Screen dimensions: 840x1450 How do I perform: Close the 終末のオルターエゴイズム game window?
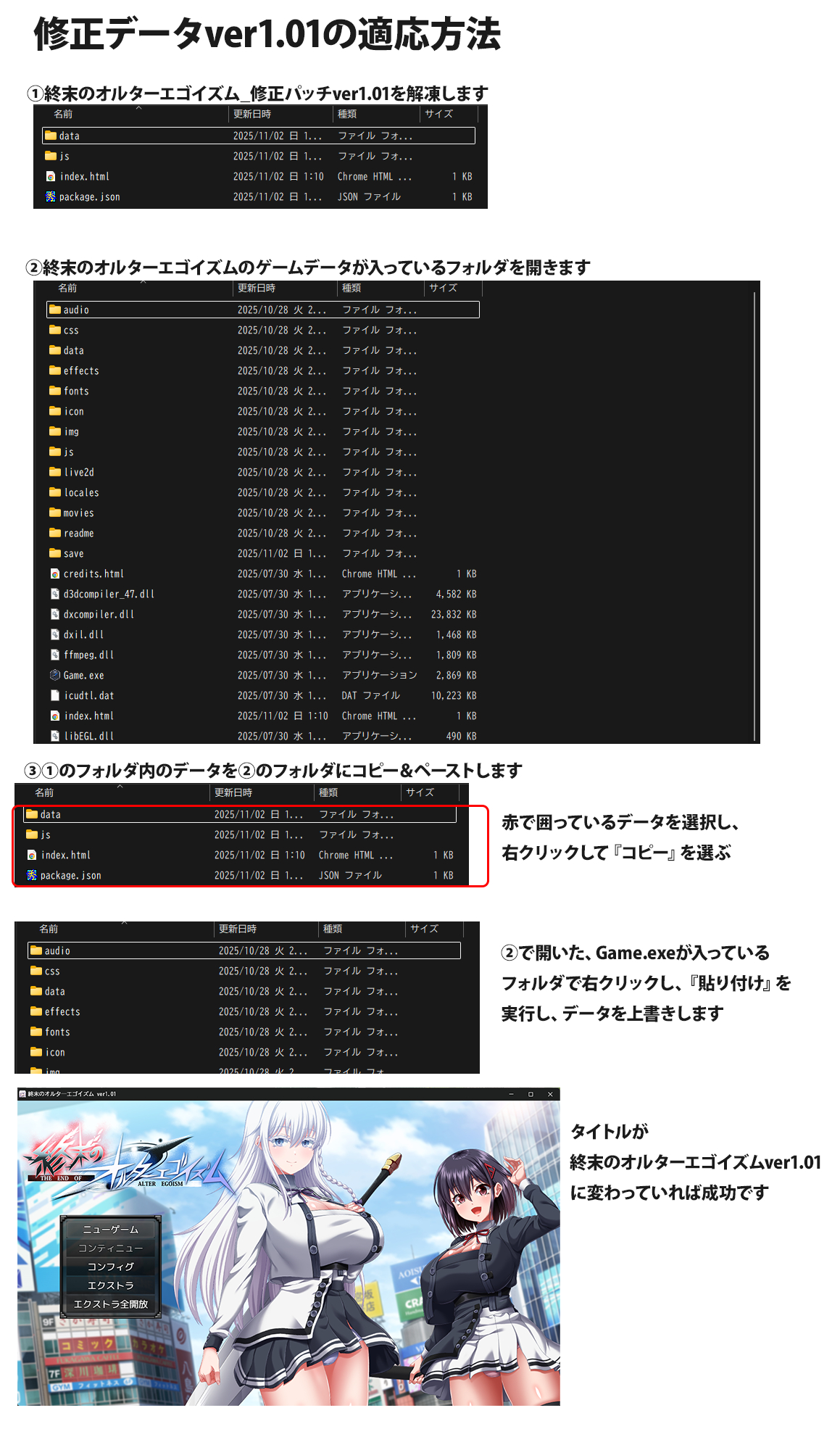coord(550,1094)
